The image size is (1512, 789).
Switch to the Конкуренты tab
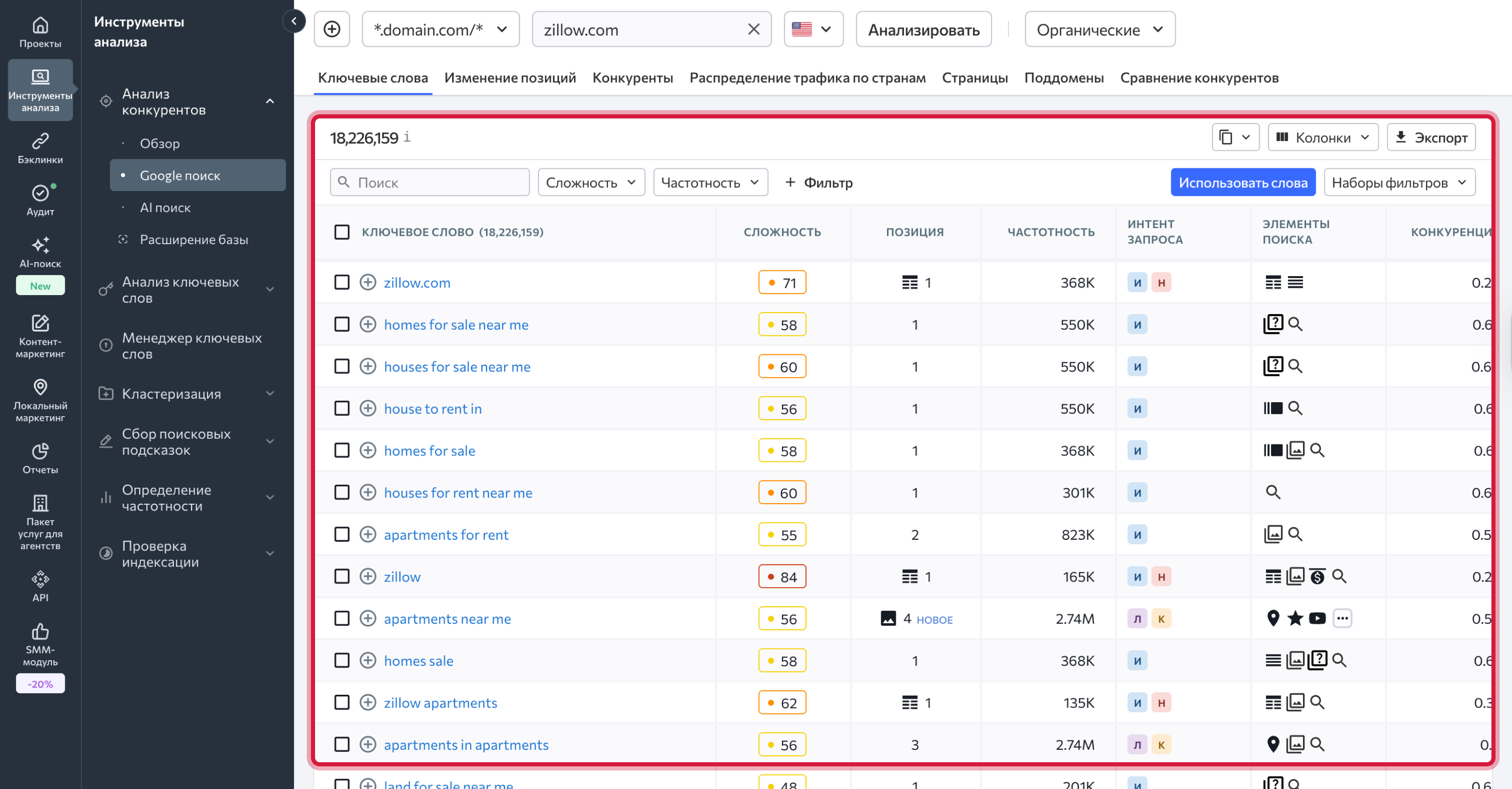point(632,77)
